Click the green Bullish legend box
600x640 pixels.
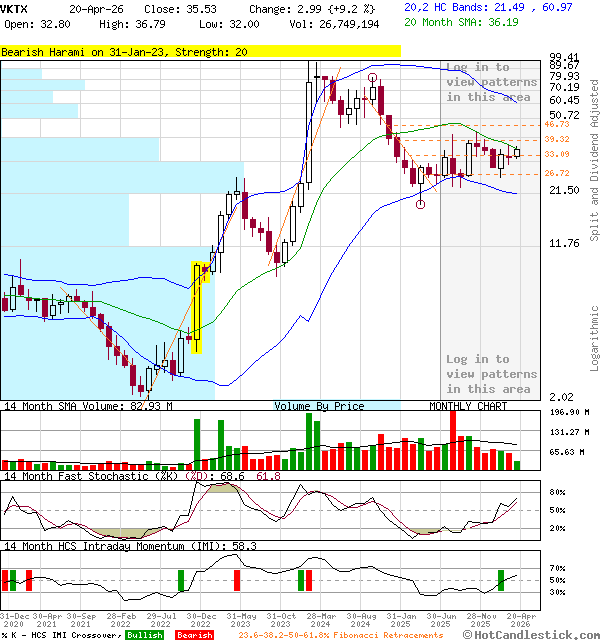coord(144,635)
